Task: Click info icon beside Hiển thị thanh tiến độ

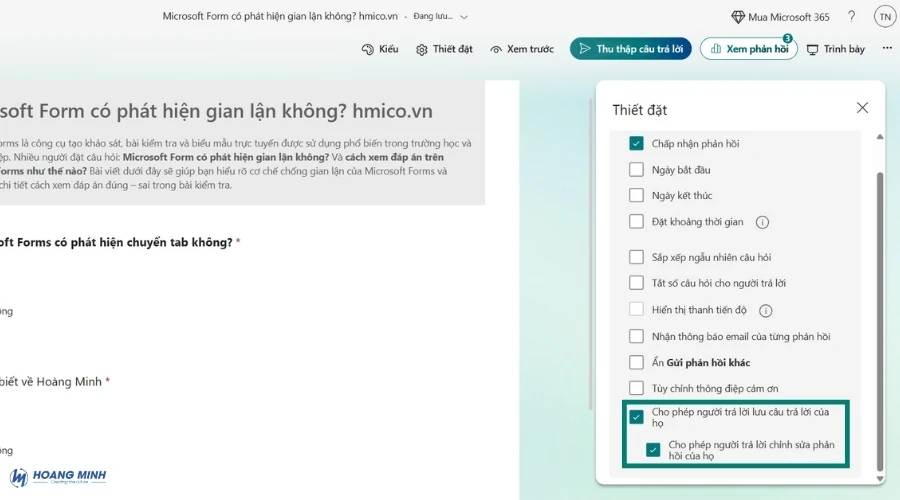Action: [765, 311]
